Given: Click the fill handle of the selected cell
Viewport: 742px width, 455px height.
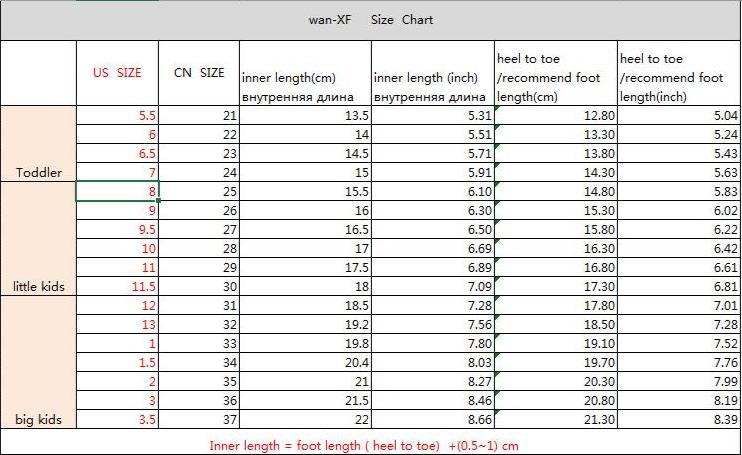Looking at the screenshot, I should click(158, 201).
